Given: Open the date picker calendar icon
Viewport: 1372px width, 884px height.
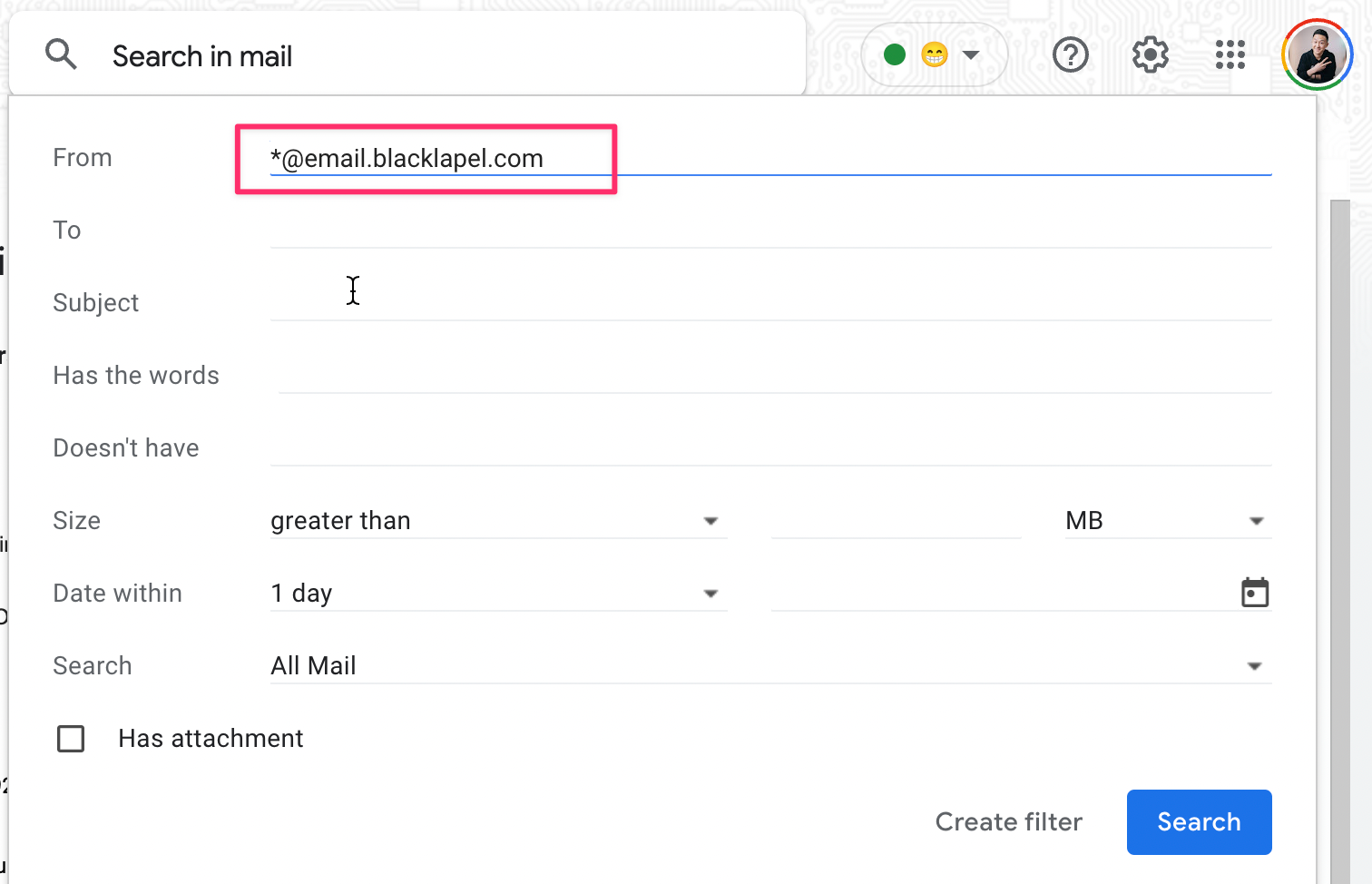Looking at the screenshot, I should click(x=1255, y=593).
